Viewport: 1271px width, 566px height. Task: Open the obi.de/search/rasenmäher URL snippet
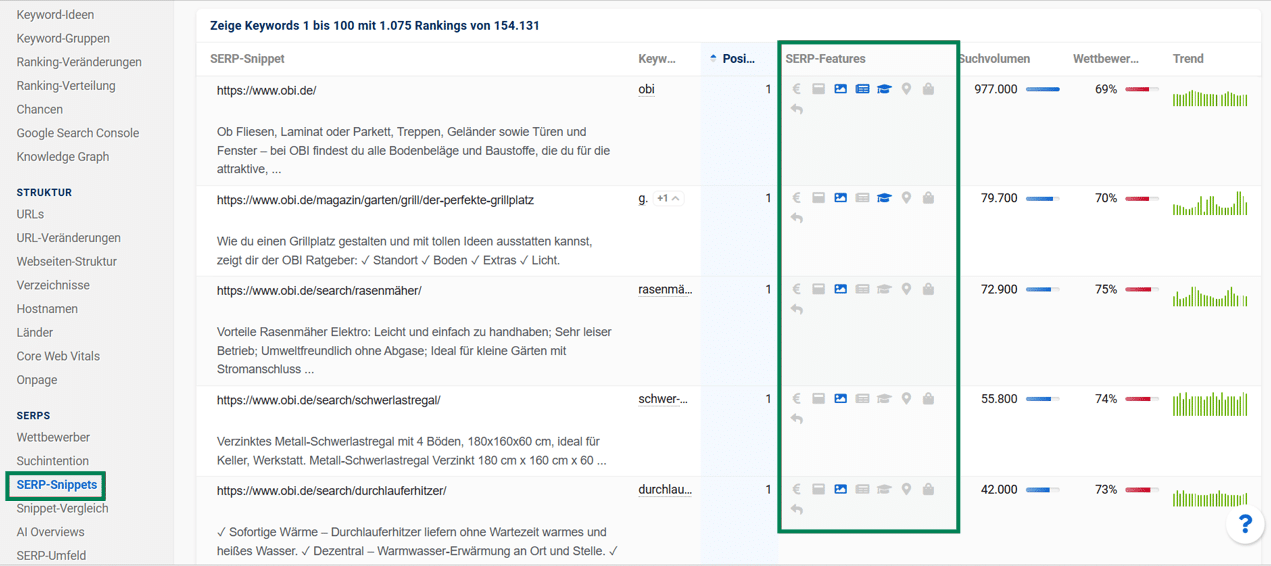(318, 291)
